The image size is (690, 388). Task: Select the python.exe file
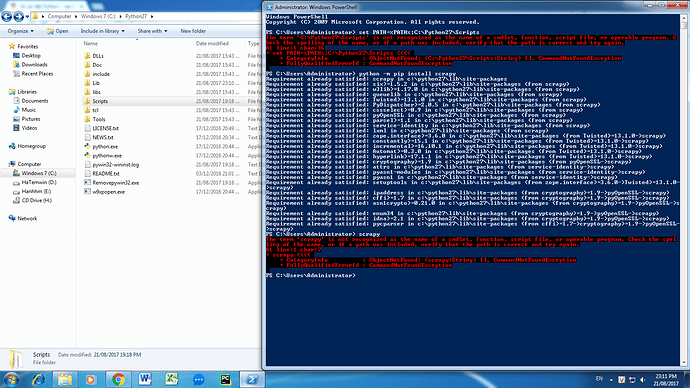(105, 146)
